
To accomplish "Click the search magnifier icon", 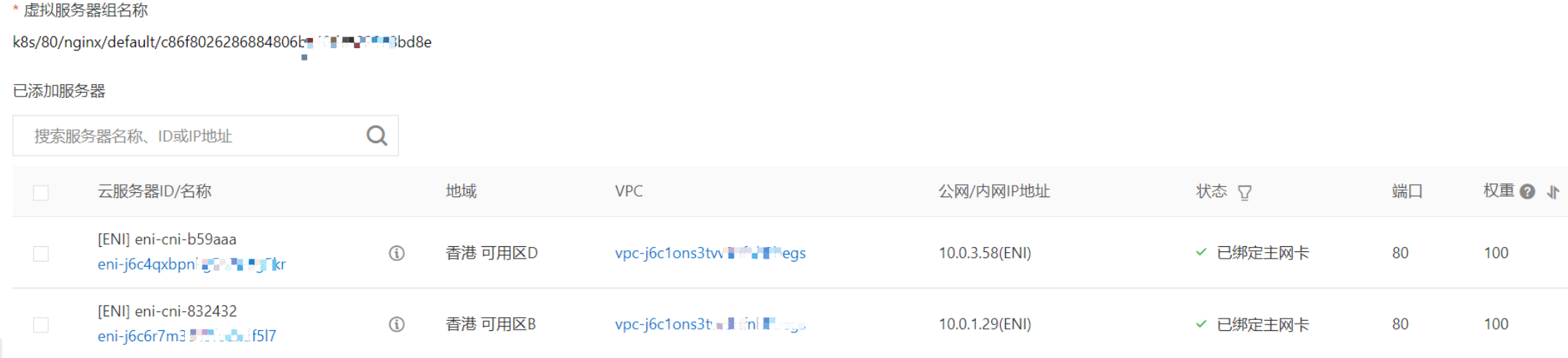I will (x=376, y=136).
